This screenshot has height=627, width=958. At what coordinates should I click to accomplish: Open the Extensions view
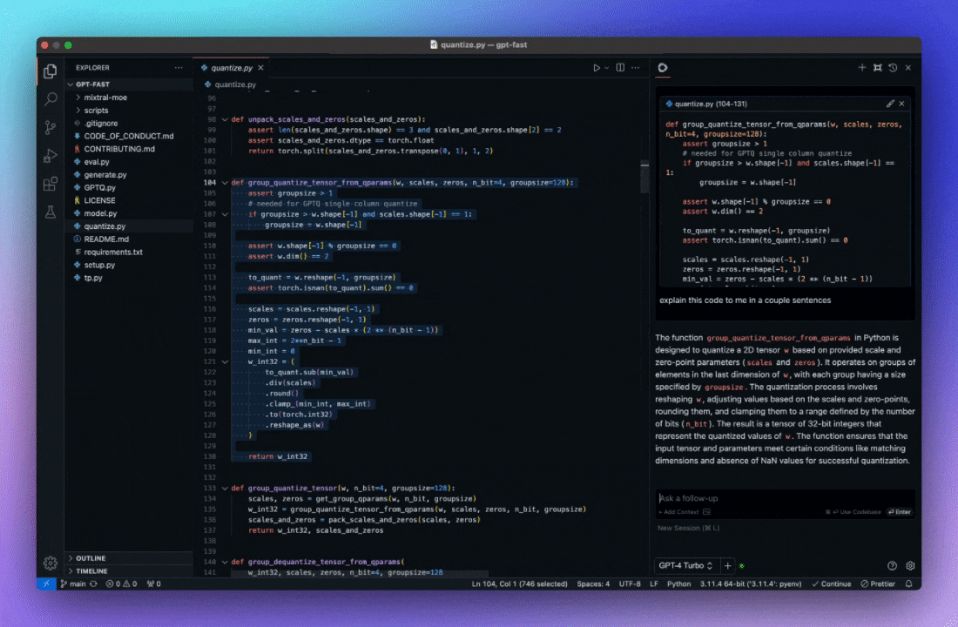[x=52, y=184]
